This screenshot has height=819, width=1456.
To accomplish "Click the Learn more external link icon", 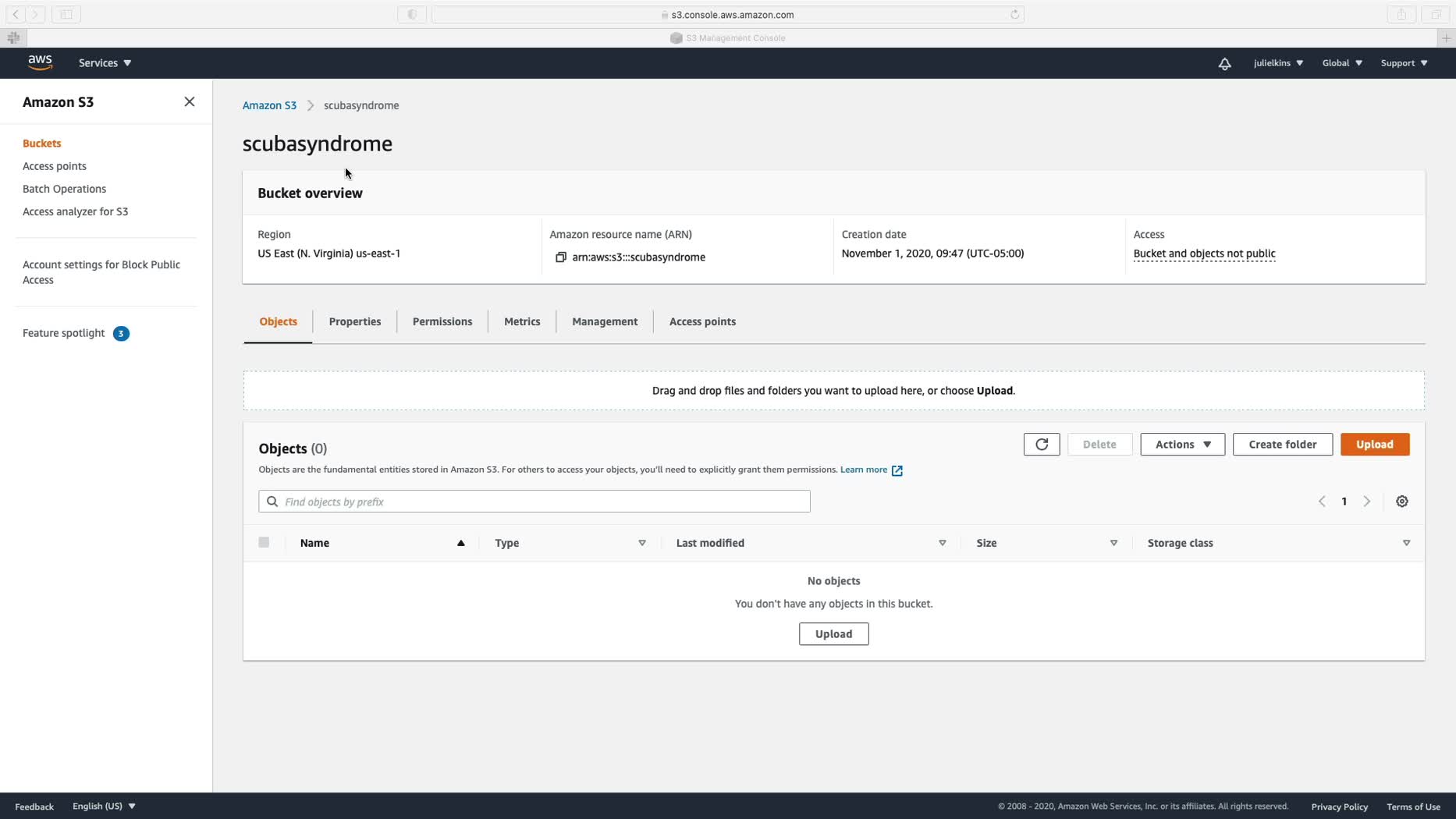I will click(x=897, y=470).
